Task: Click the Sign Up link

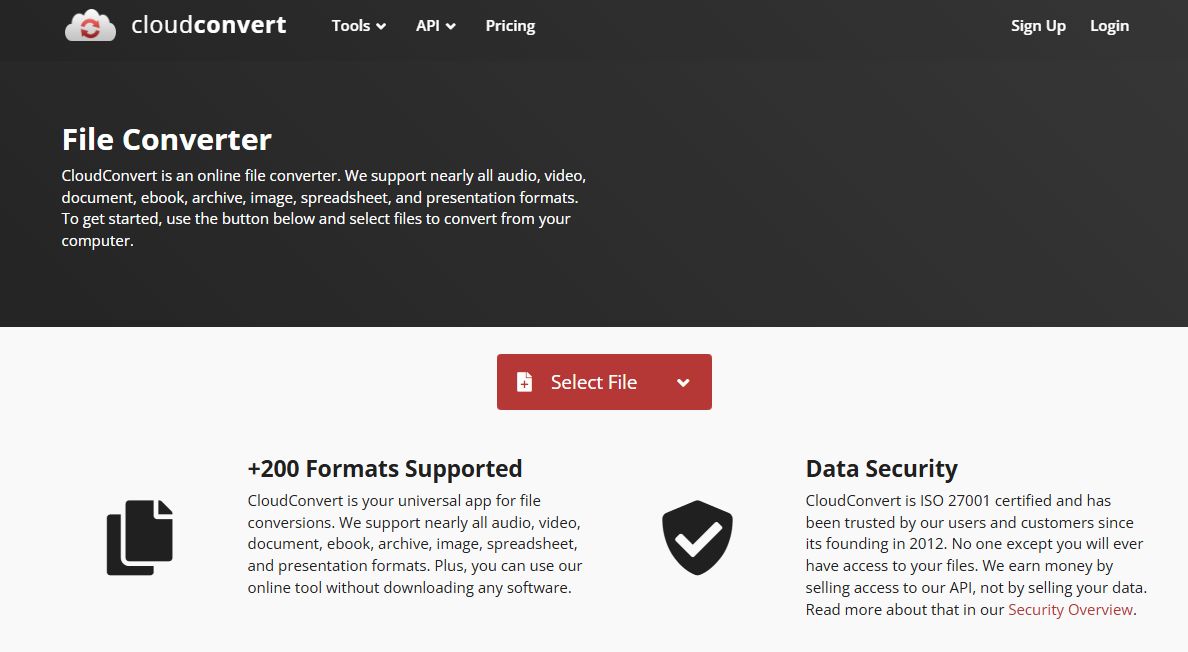Action: (x=1038, y=26)
